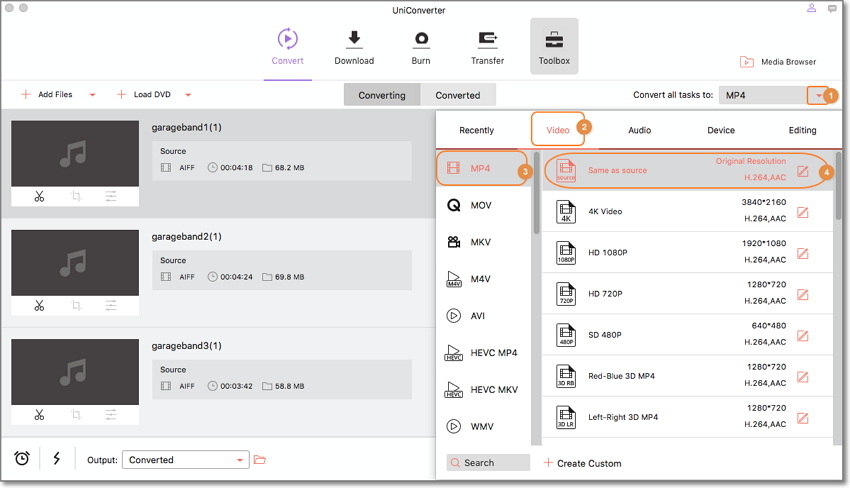Edit the 4K Video preset
850x488 pixels.
[802, 212]
